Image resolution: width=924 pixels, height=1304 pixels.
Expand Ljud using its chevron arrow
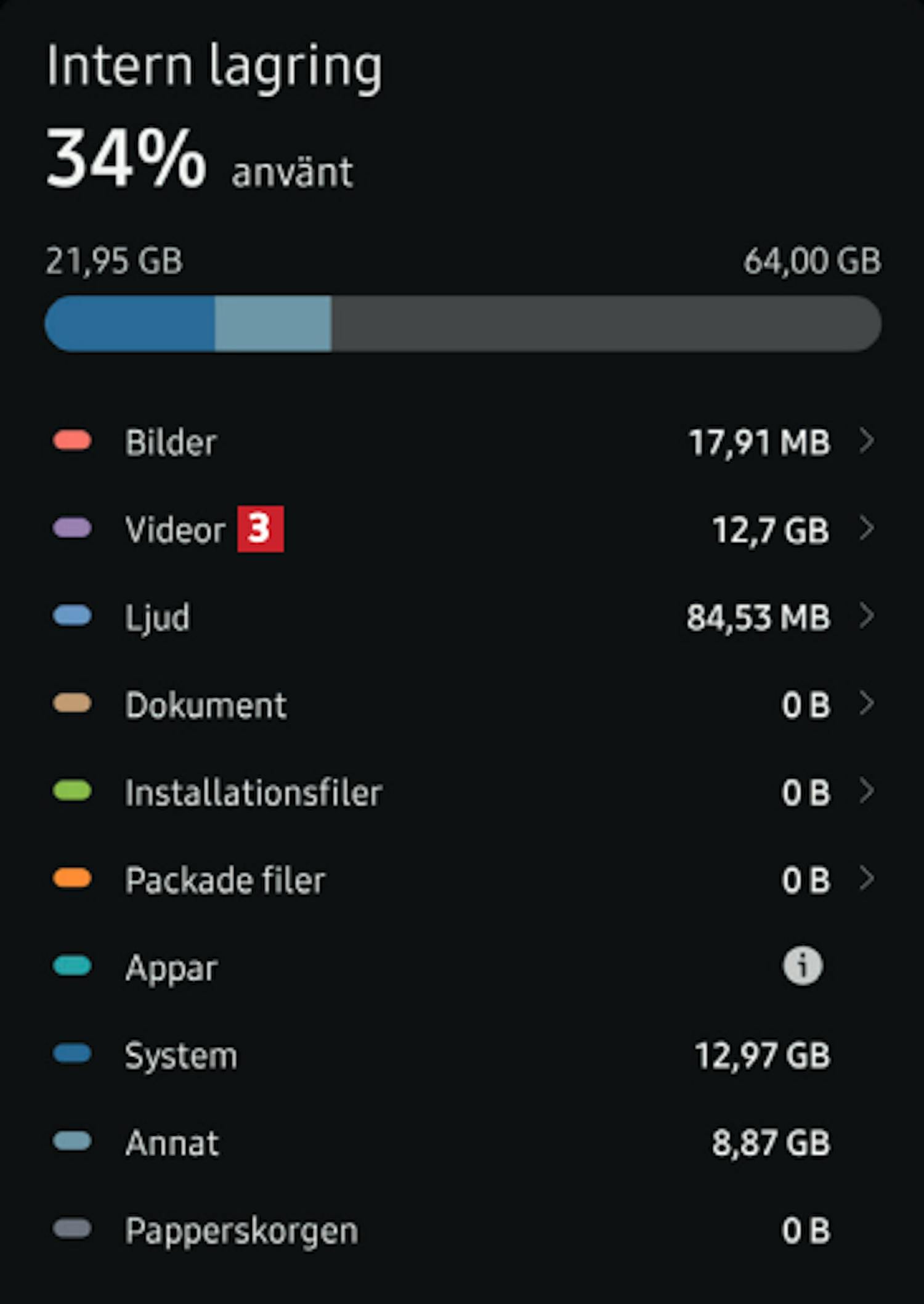pos(867,616)
